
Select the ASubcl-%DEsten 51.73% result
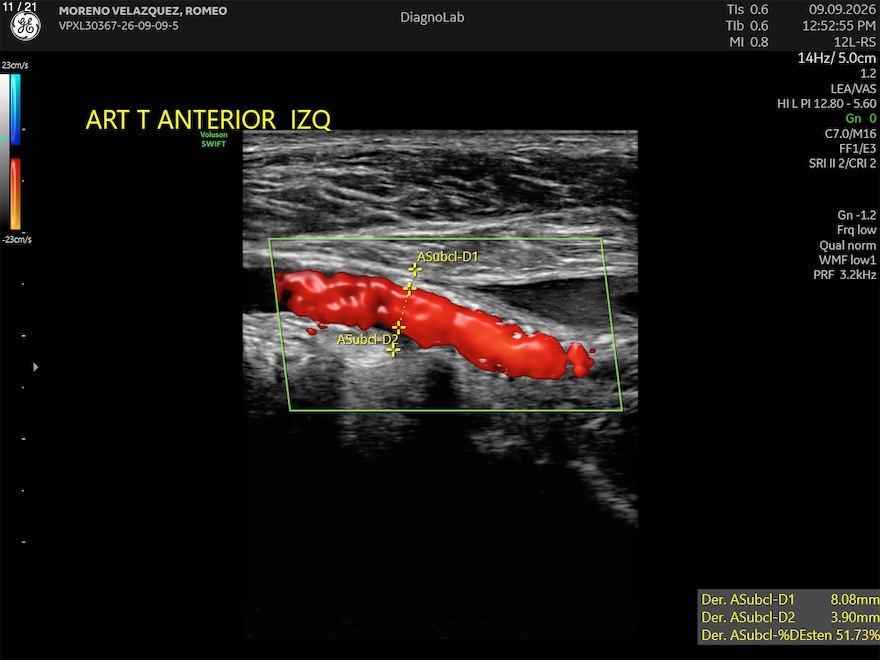pos(790,635)
